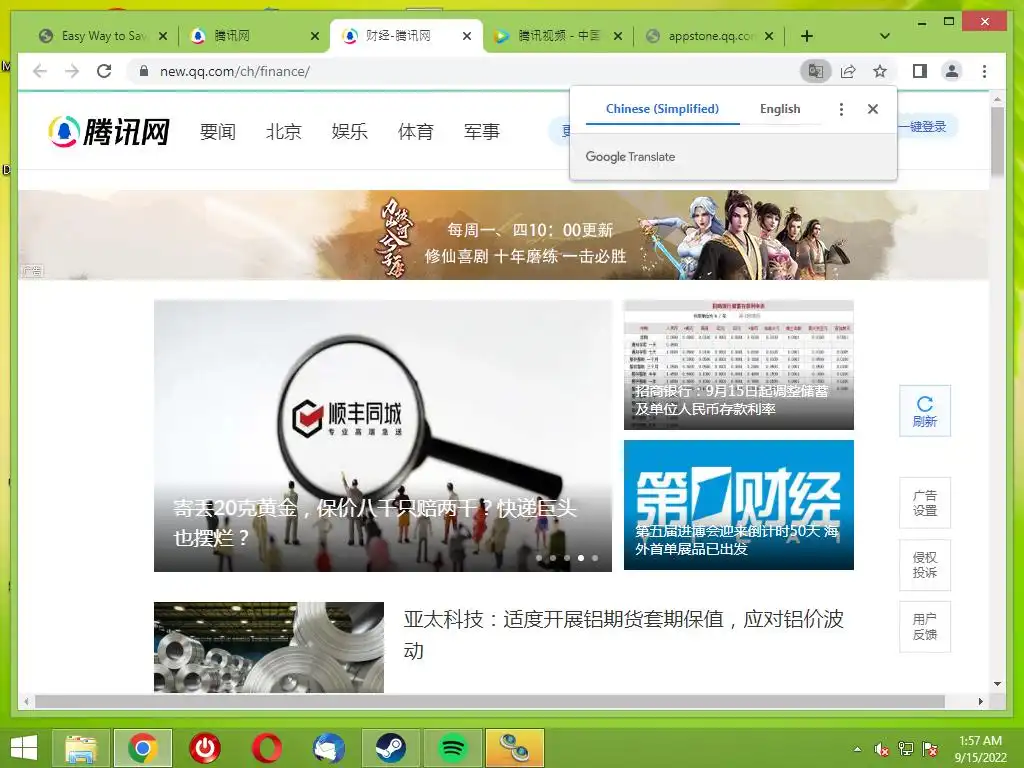
Task: Open the 招商银行 deposit rate article
Action: (739, 365)
